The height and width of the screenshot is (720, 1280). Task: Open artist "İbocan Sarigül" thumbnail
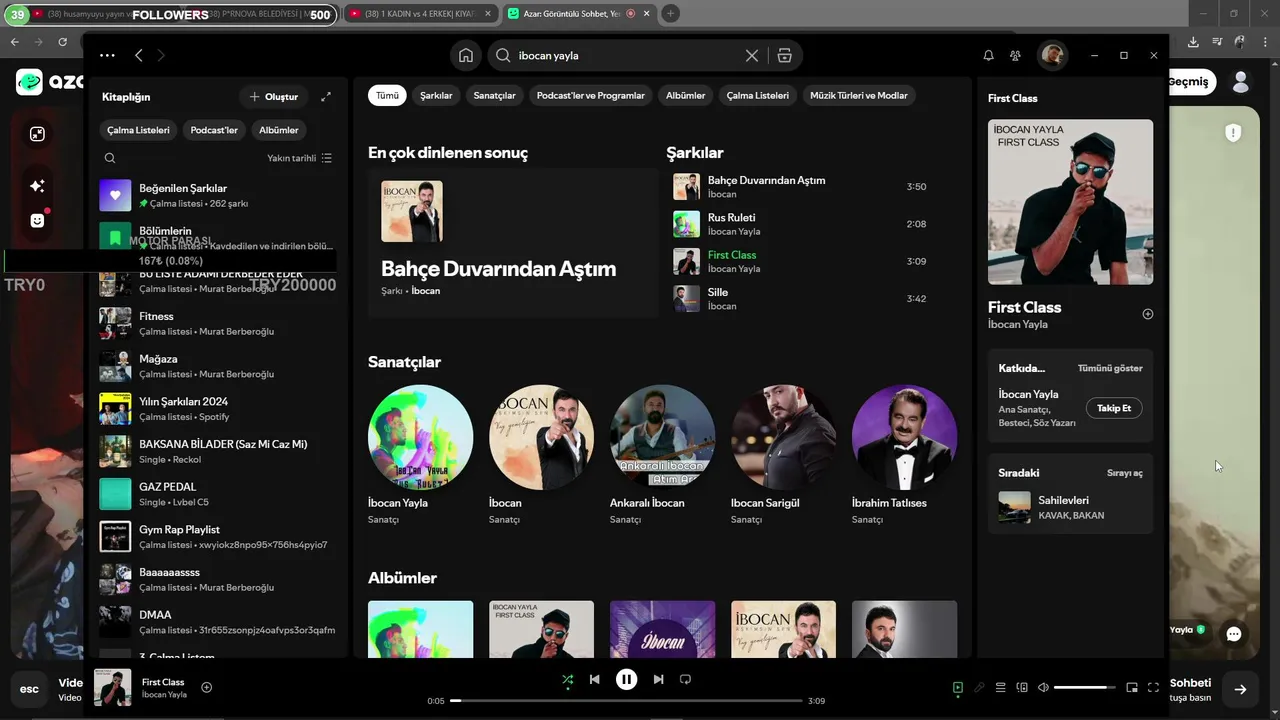tap(783, 437)
